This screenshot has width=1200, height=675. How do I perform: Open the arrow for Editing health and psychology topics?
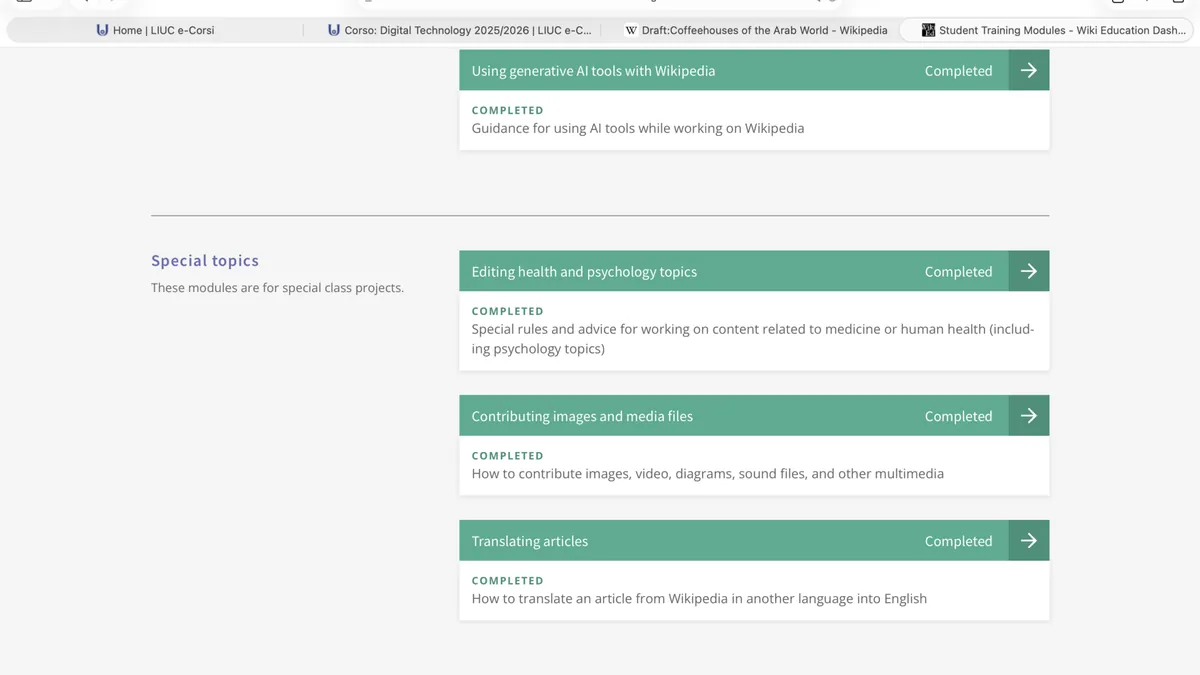pos(1029,271)
